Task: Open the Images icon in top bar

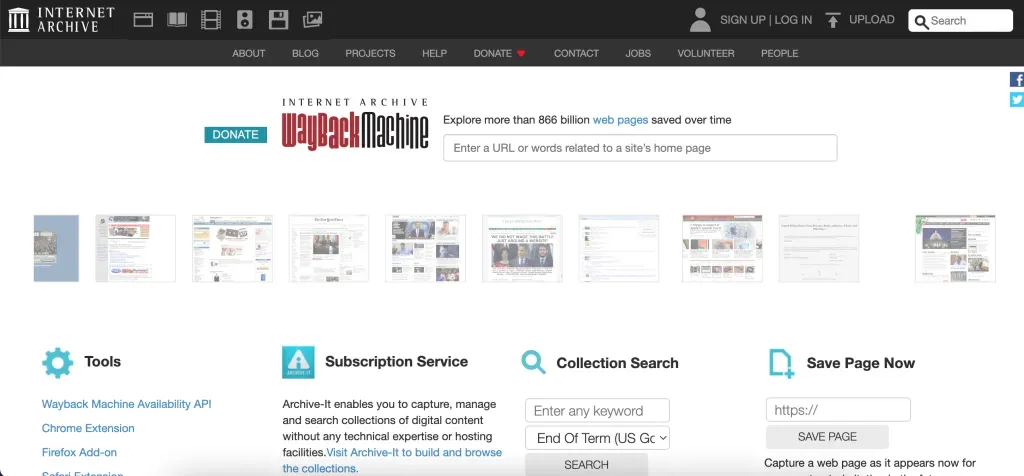Action: pos(313,20)
